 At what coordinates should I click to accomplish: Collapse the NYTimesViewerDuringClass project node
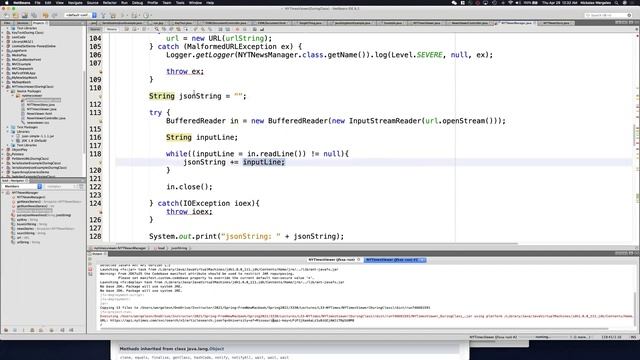click(x=3, y=87)
